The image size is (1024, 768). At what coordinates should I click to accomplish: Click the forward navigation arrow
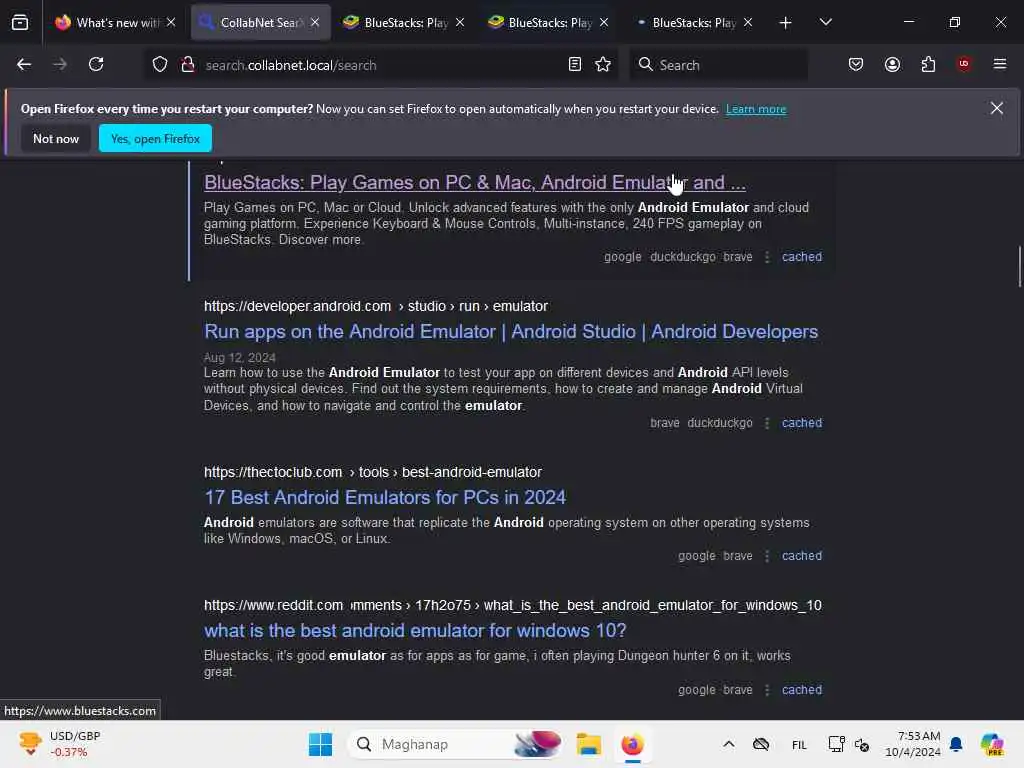click(60, 64)
